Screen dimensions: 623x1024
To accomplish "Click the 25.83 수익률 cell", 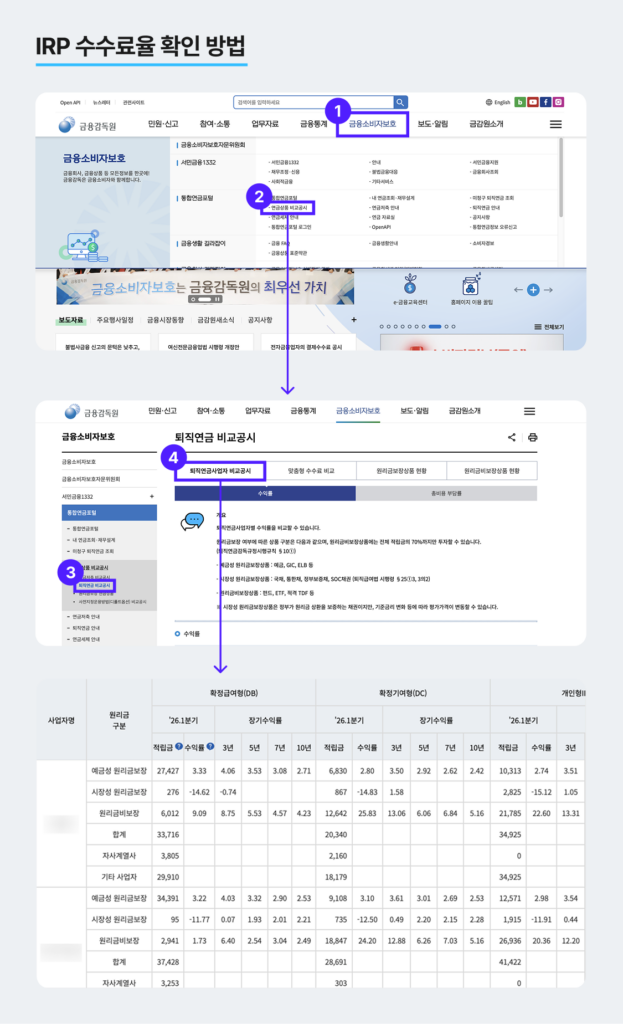I will point(367,813).
